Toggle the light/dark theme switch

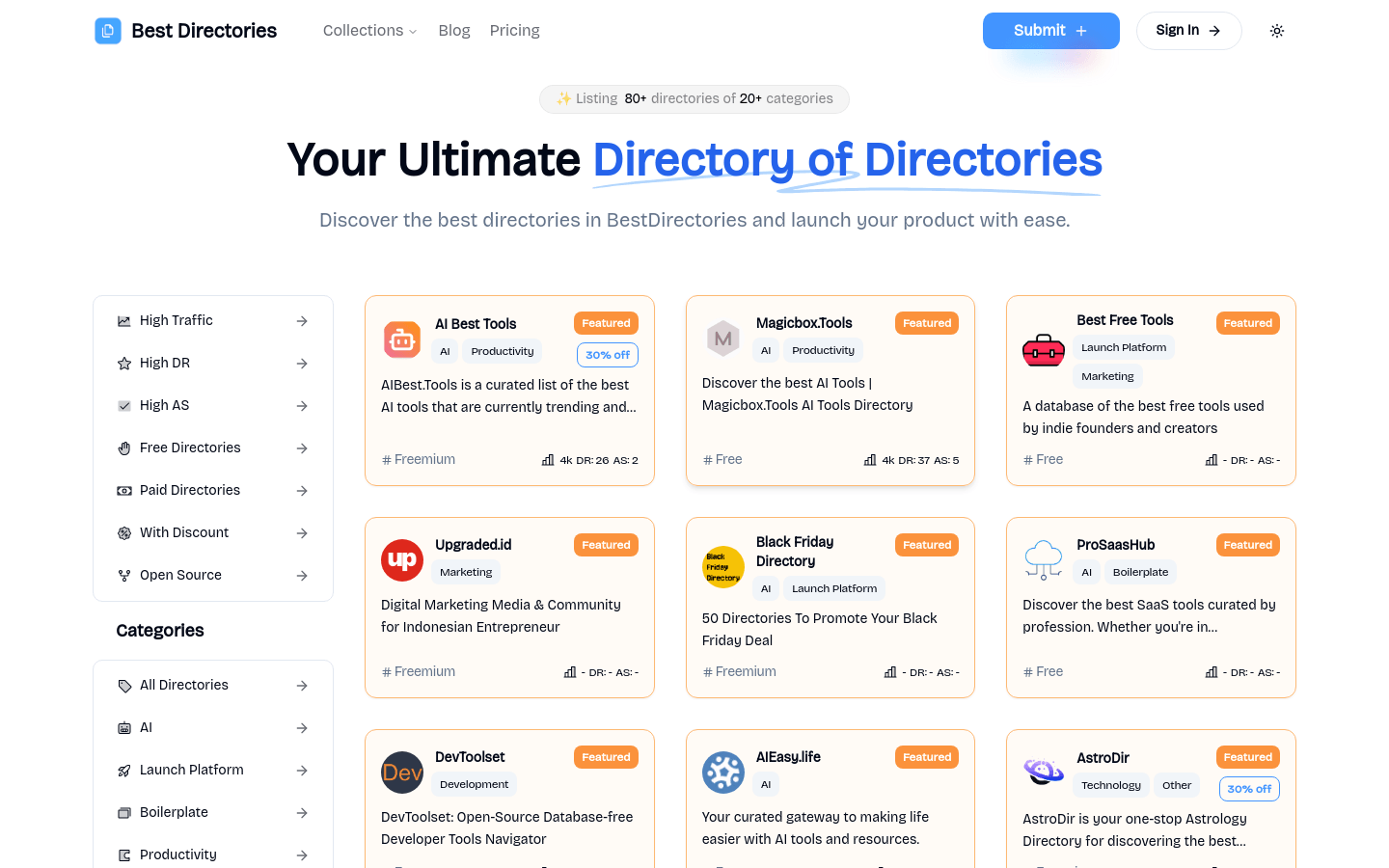click(x=1277, y=30)
